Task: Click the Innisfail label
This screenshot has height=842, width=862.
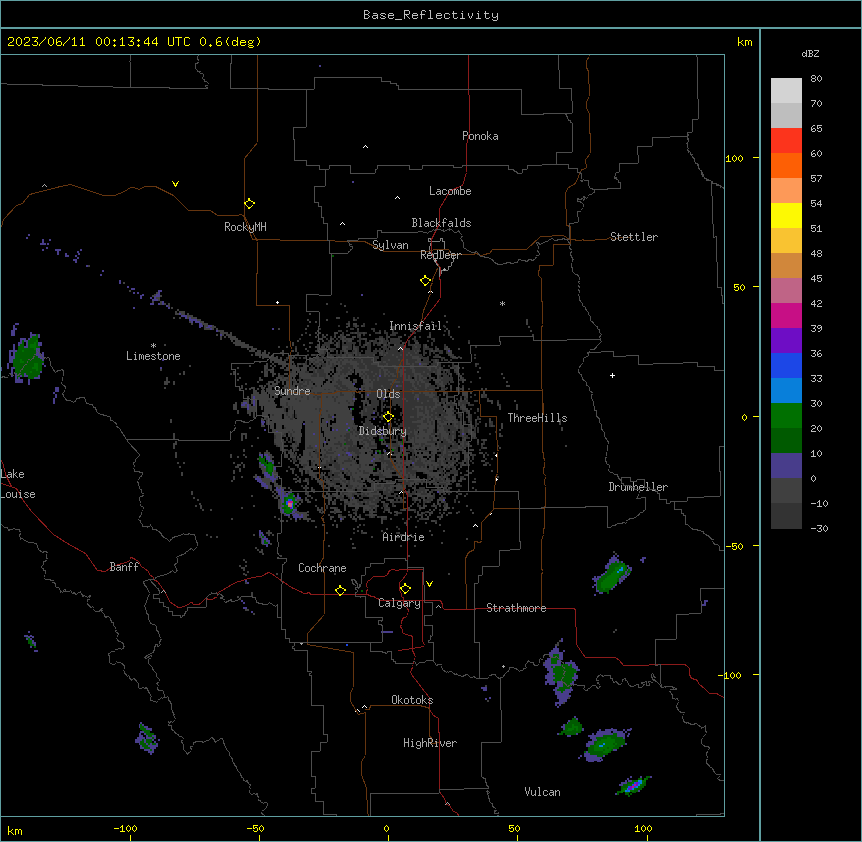Action: coord(415,326)
